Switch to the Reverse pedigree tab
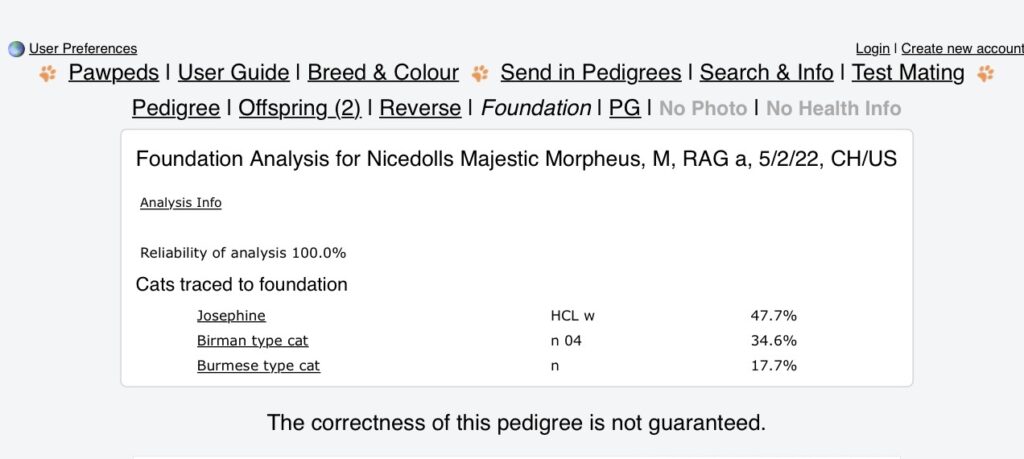Viewport: 1024px width, 459px height. coord(420,108)
